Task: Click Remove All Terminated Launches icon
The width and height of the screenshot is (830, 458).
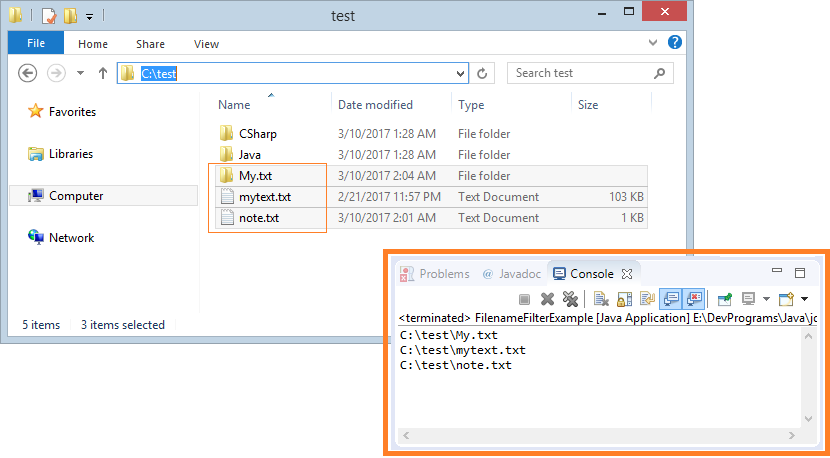Action: (571, 299)
